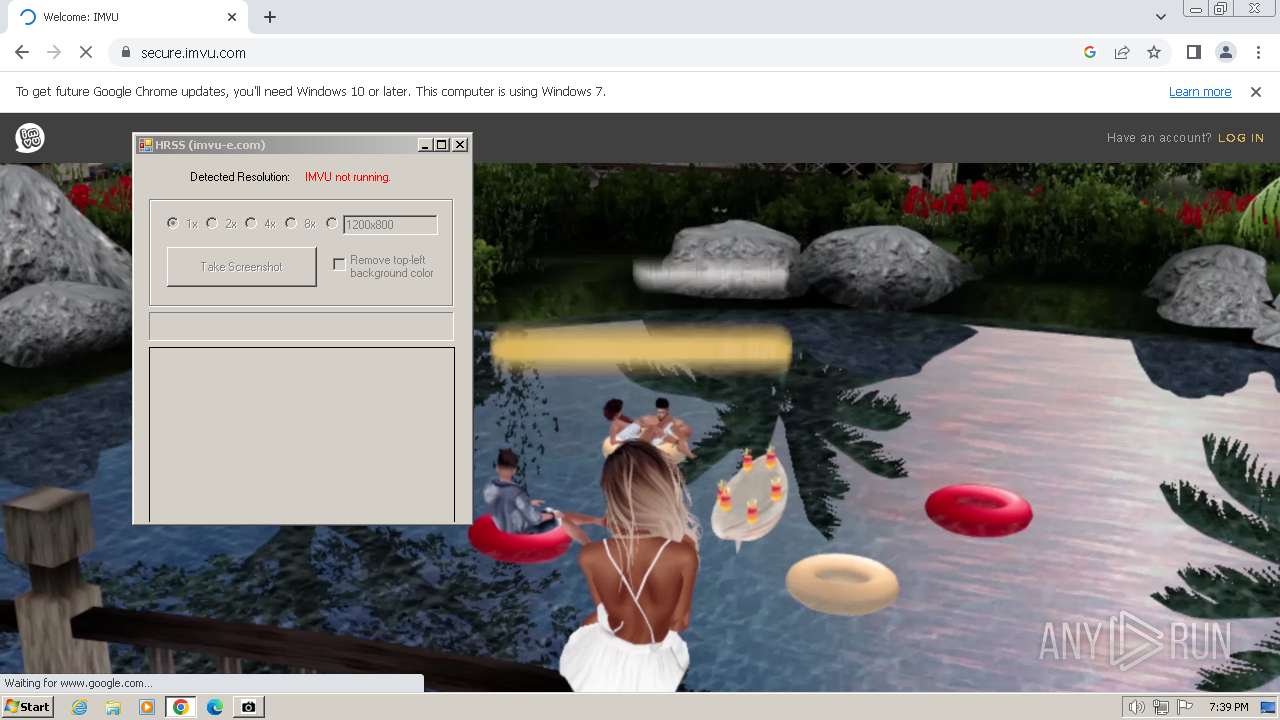
Task: Open volume control in system tray
Action: (1137, 707)
